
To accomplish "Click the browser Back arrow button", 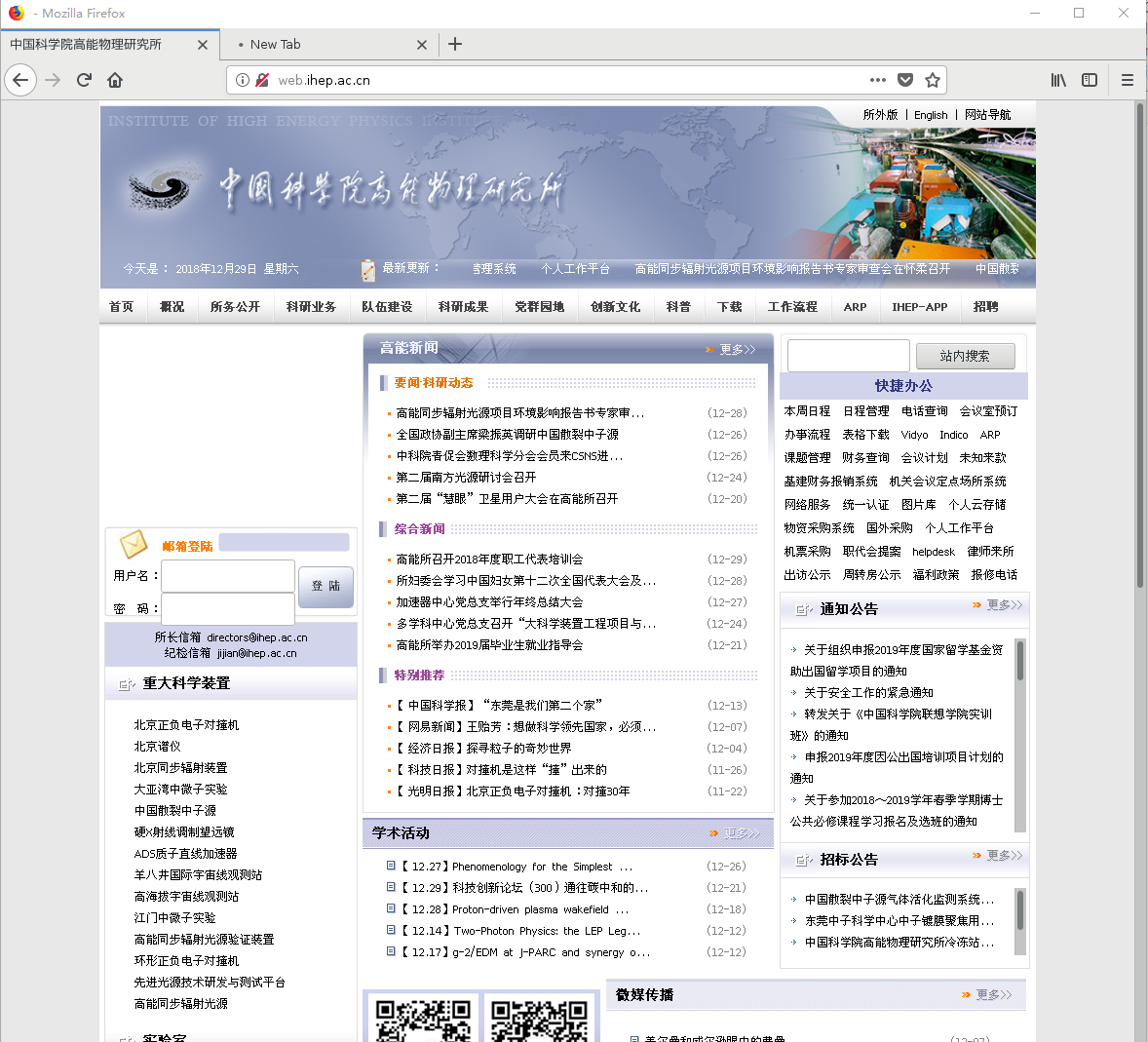I will pos(20,80).
